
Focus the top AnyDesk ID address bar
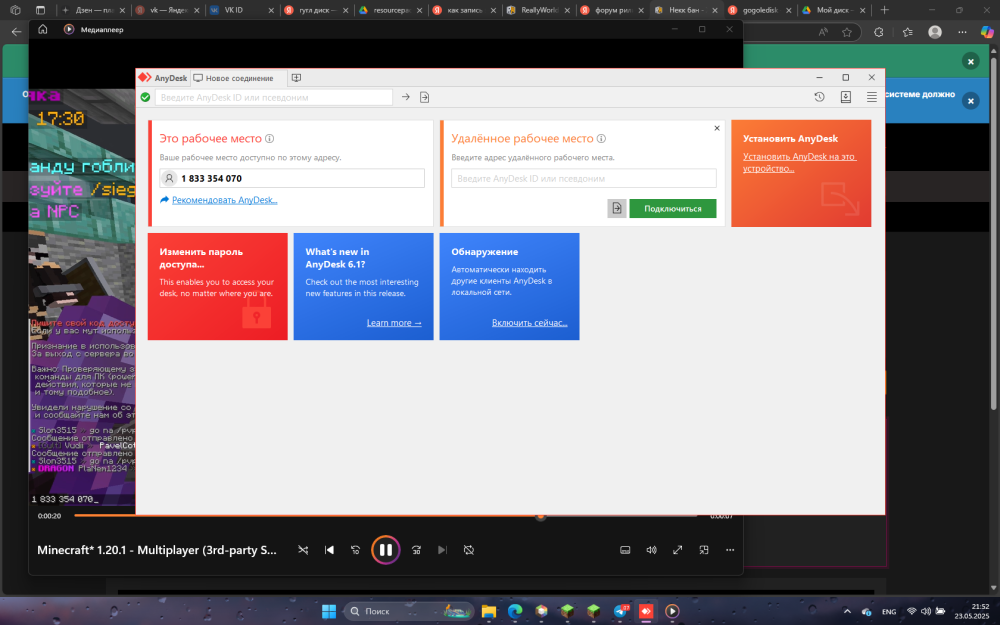click(274, 97)
